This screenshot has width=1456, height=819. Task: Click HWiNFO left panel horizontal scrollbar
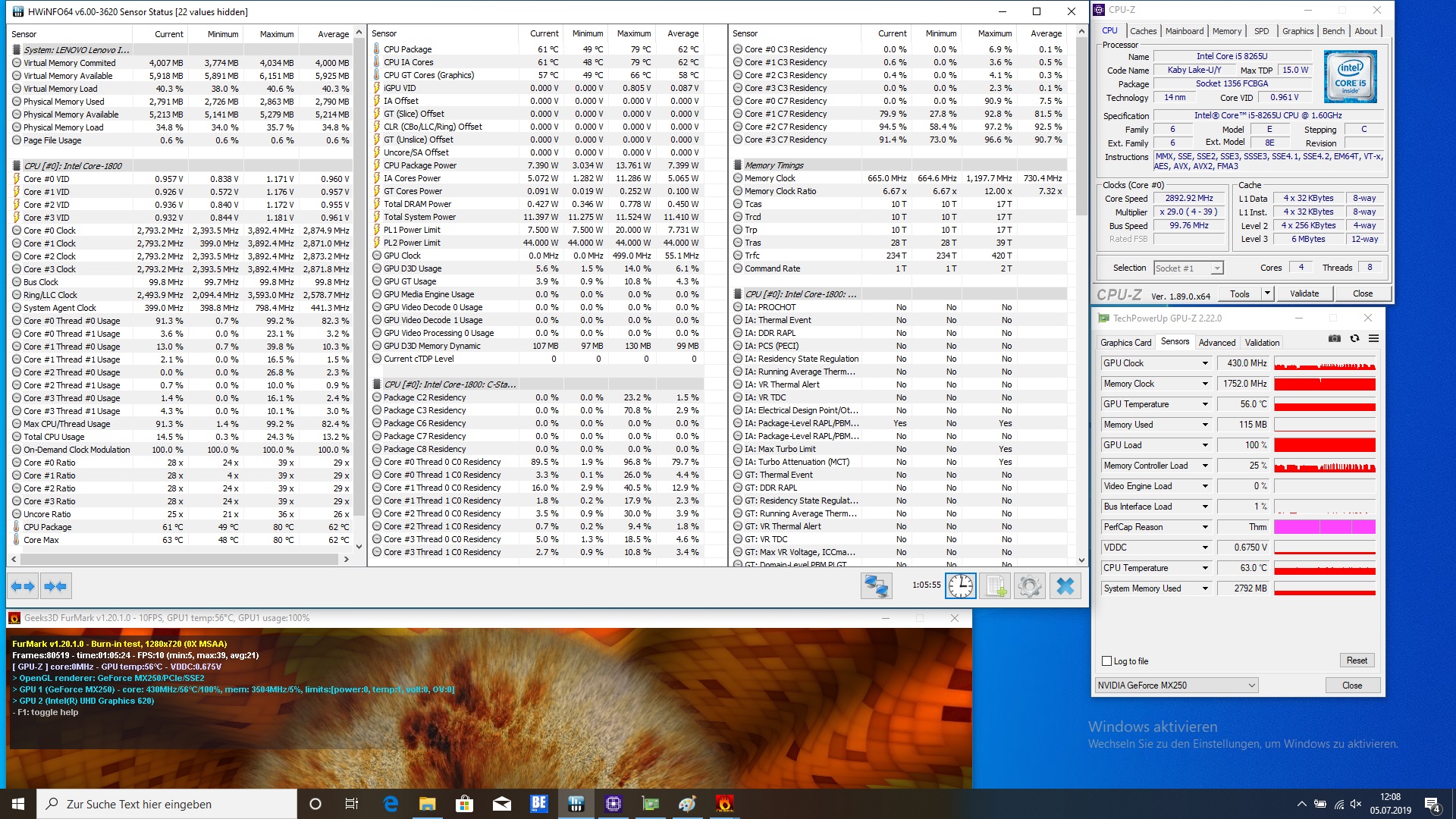180,559
